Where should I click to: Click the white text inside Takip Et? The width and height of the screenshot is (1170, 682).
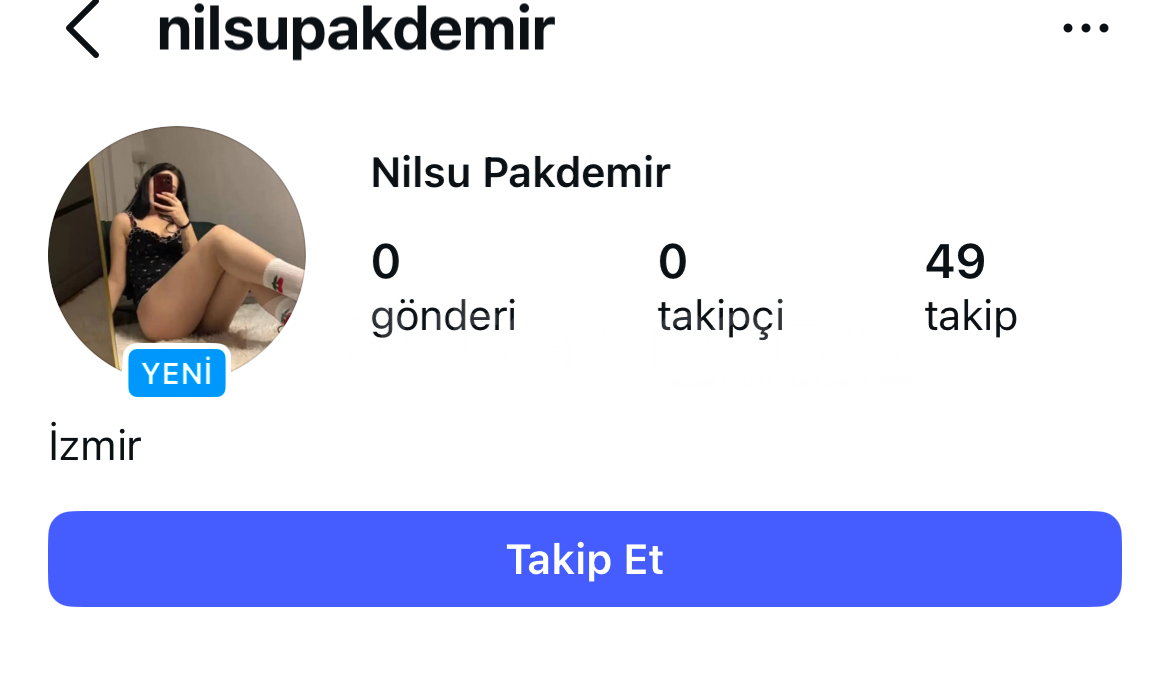click(x=585, y=559)
